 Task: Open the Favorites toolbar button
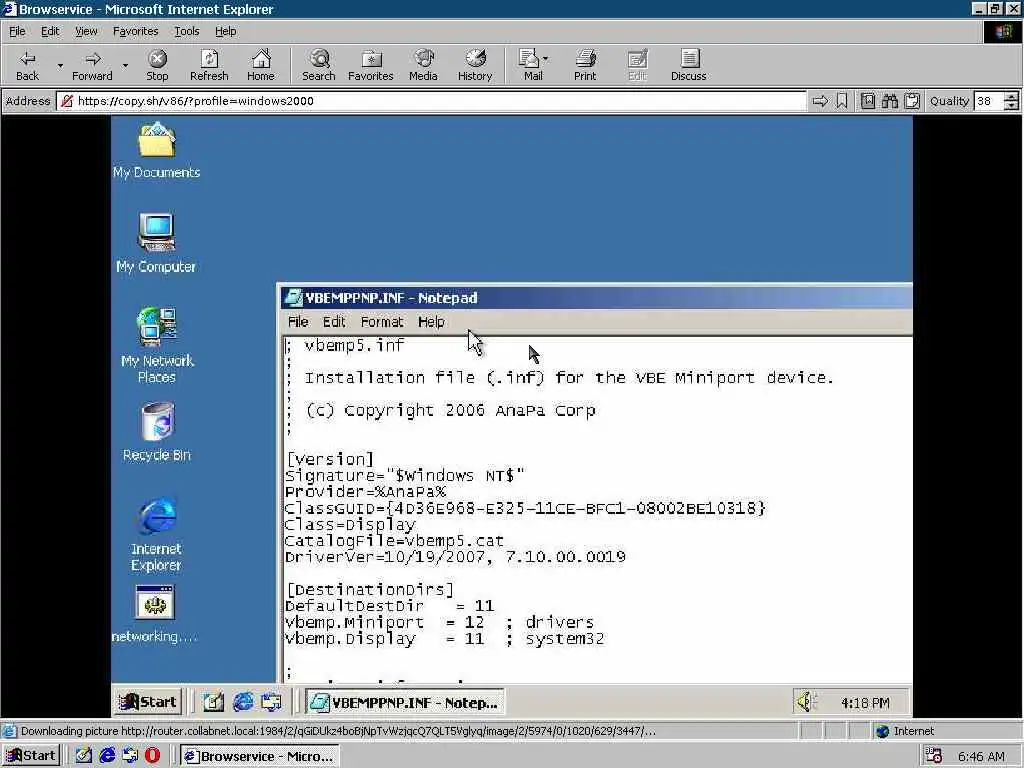coord(370,65)
